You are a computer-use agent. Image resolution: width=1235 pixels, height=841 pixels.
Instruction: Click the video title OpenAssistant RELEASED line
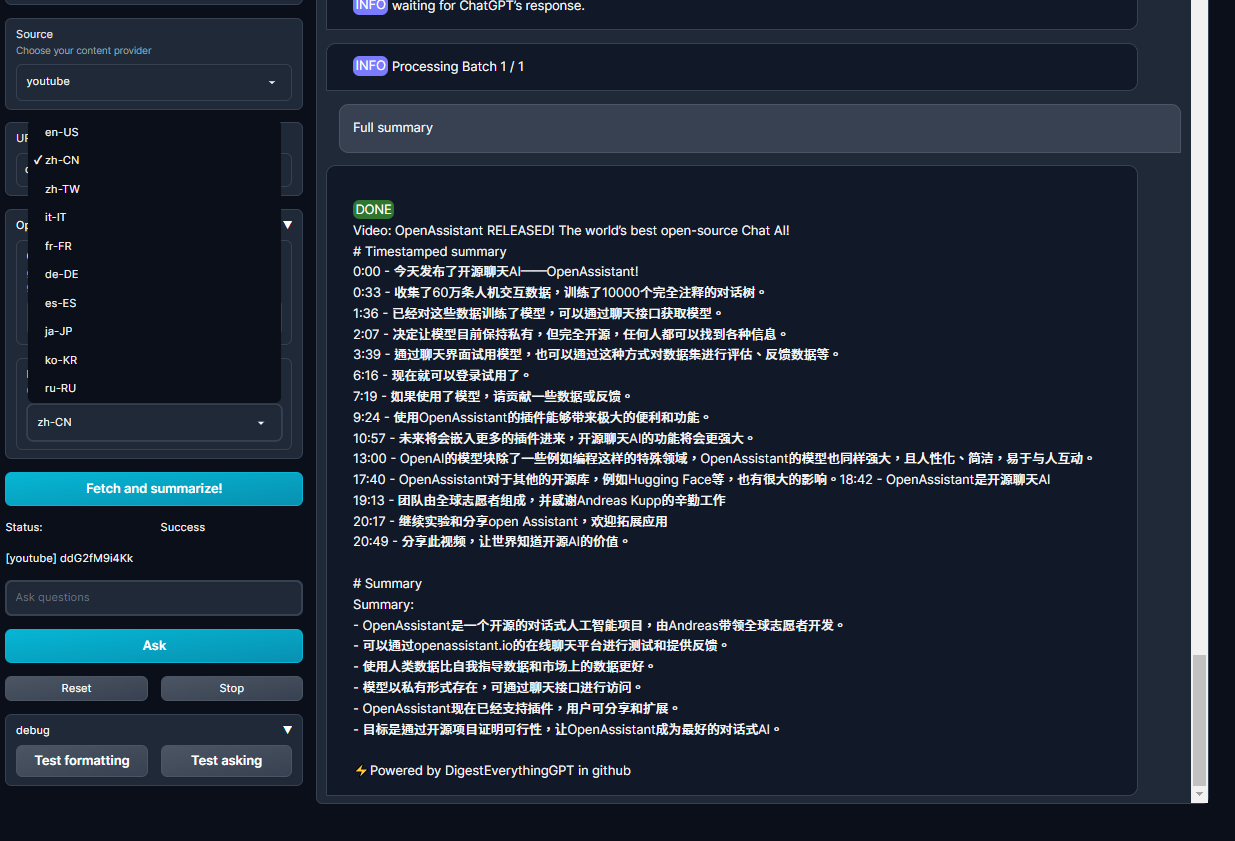(571, 231)
